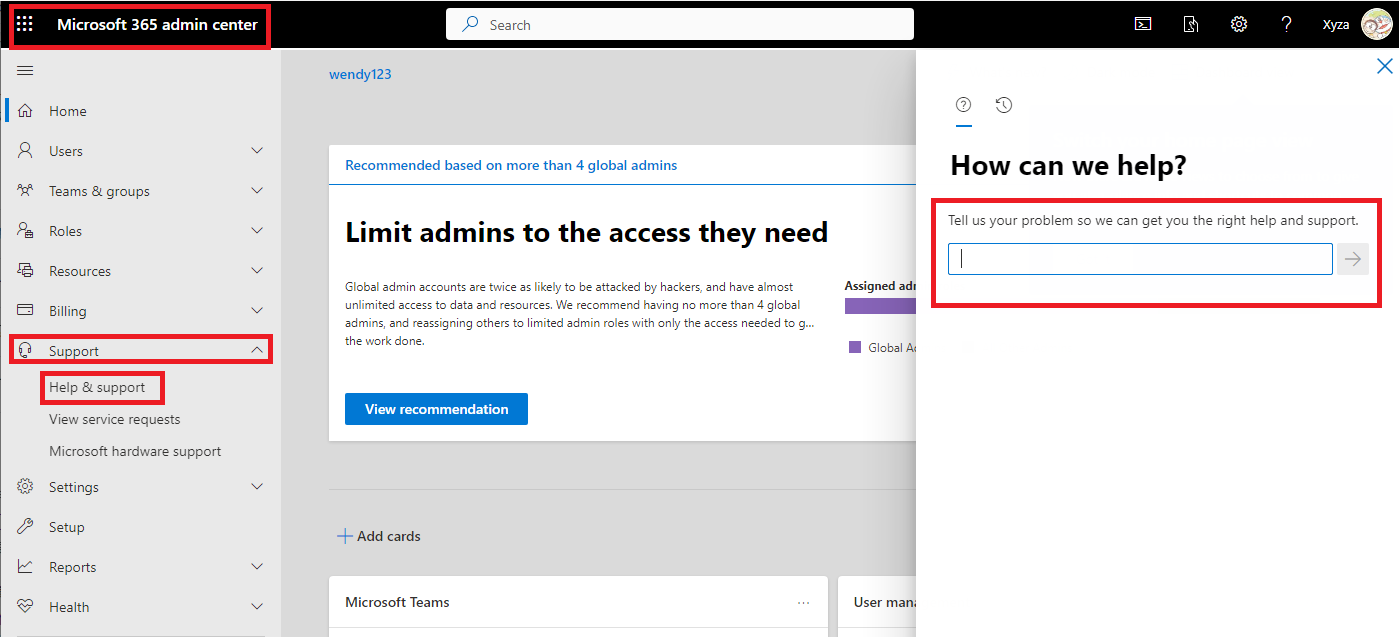
Task: Open the Home navigation item
Action: pyautogui.click(x=69, y=110)
